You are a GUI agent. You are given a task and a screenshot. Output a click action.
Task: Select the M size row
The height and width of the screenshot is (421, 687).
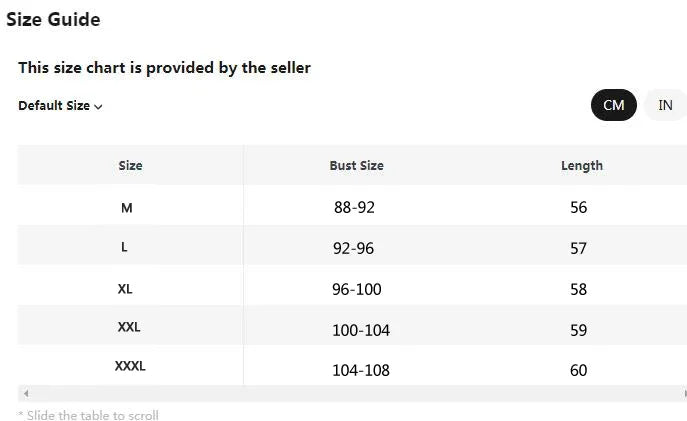pyautogui.click(x=352, y=207)
